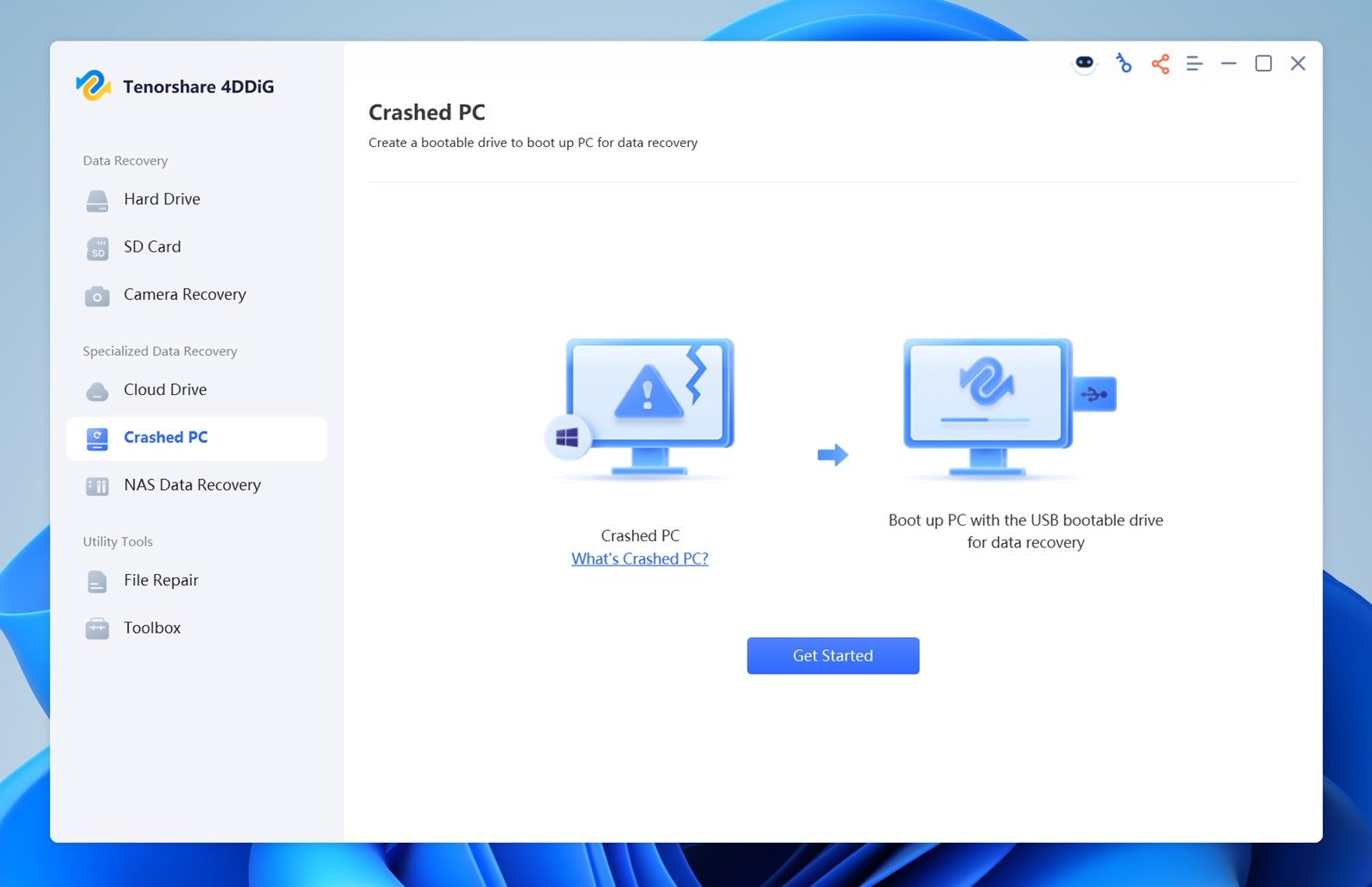The height and width of the screenshot is (887, 1372).
Task: Click the orange share icon
Action: click(1160, 63)
